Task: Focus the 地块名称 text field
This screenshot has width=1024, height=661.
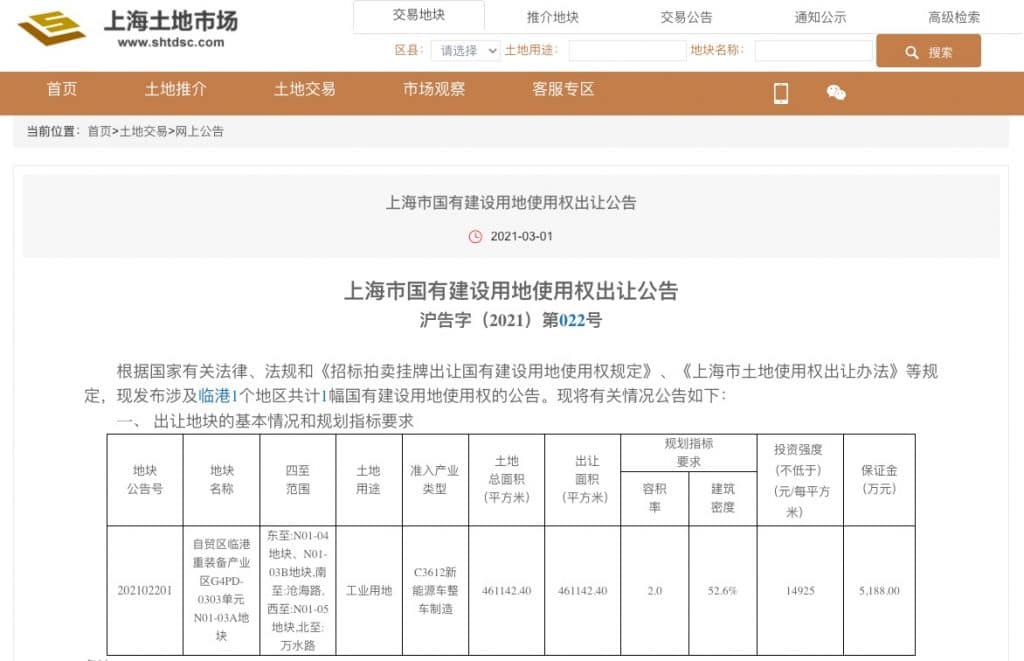Action: click(x=813, y=51)
